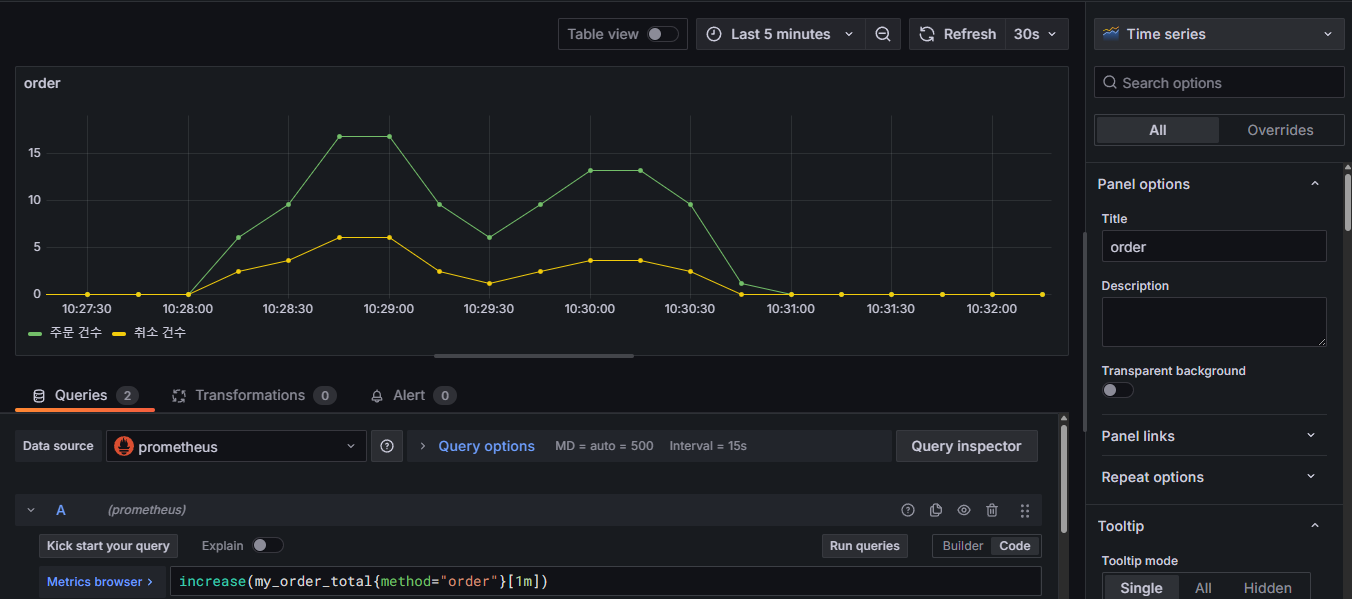Select All tooltip mode
The width and height of the screenshot is (1352, 599).
(1203, 588)
